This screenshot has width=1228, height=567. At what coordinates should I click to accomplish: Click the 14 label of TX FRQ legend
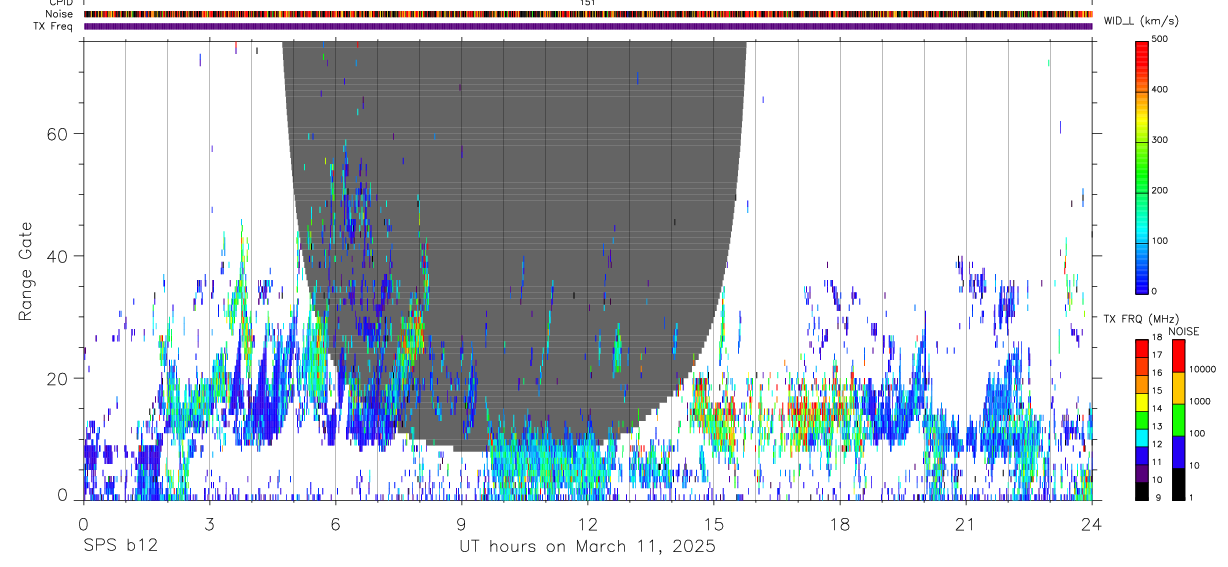(x=1156, y=408)
